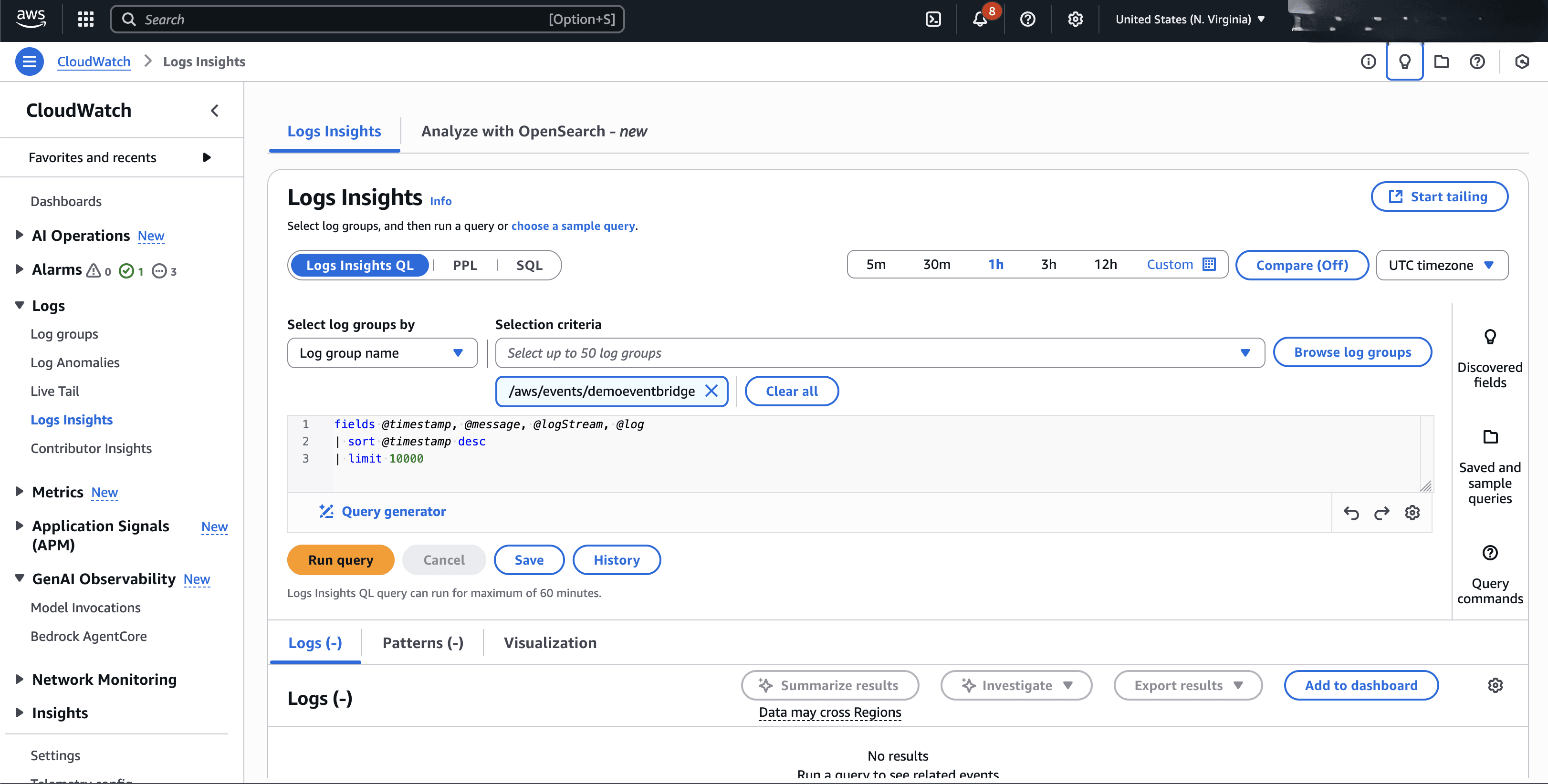Image resolution: width=1548 pixels, height=784 pixels.
Task: Click the undo arrow in the query editor
Action: click(1351, 513)
